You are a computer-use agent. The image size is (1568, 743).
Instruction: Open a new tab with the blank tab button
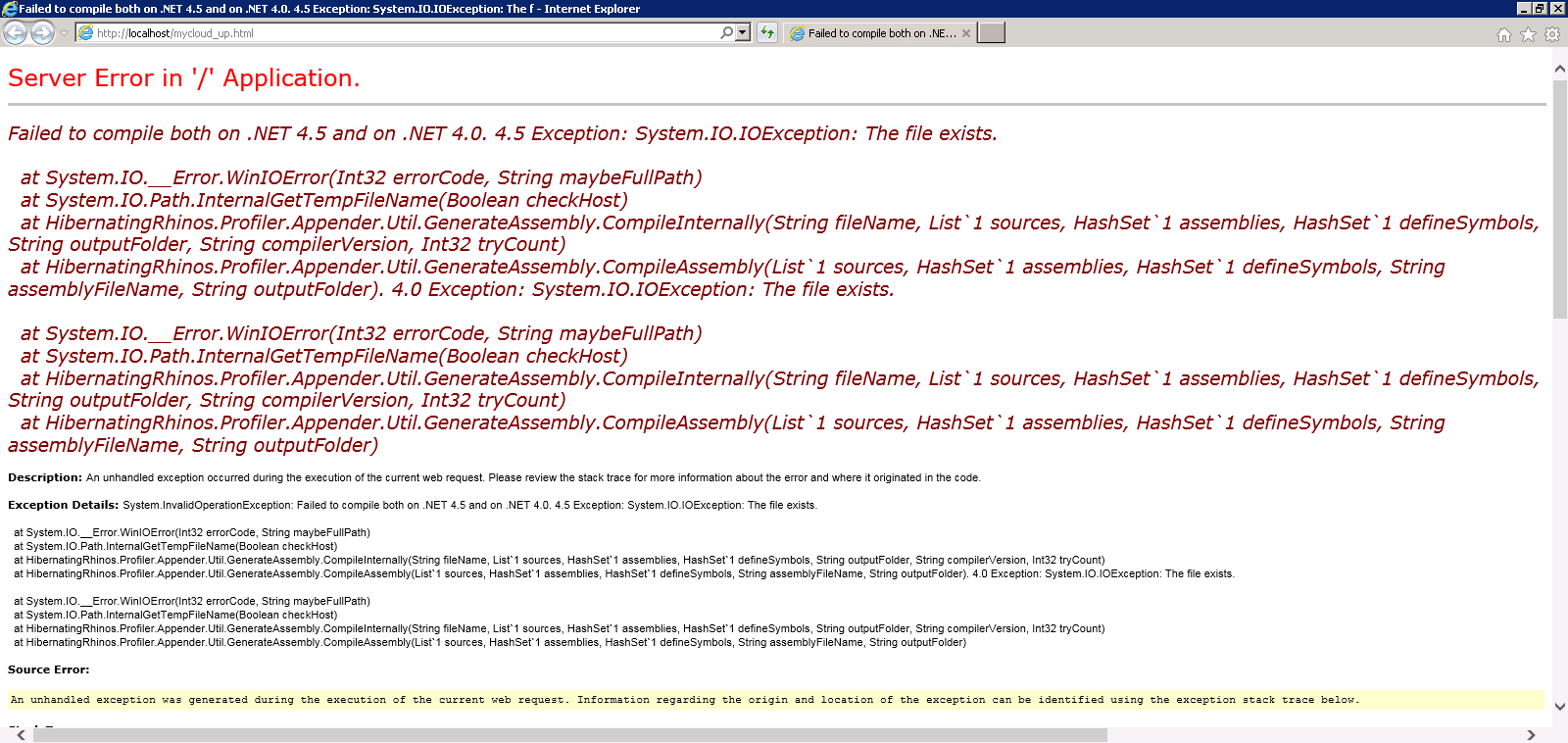pos(992,33)
